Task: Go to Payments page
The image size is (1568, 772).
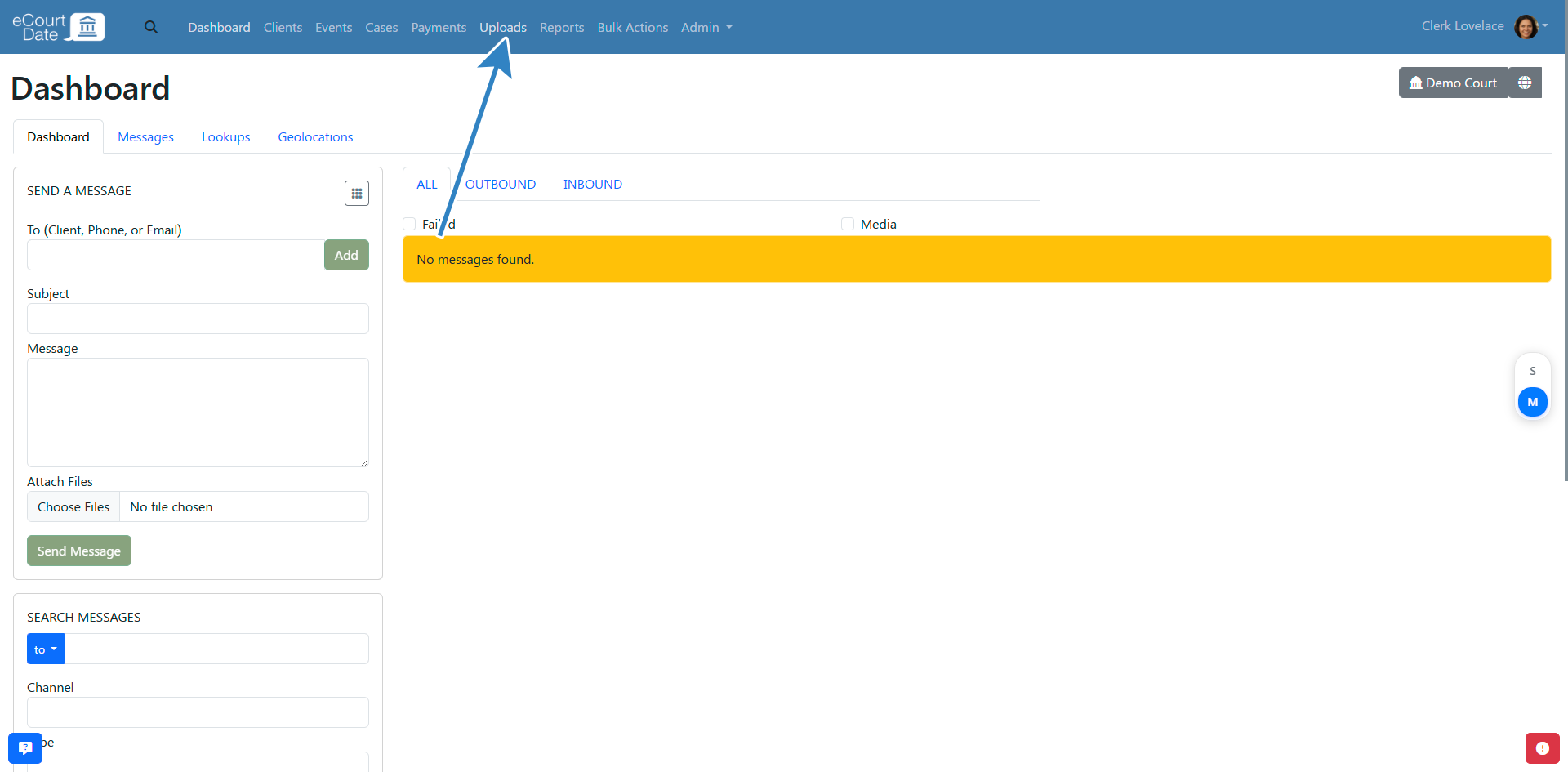Action: 439,27
